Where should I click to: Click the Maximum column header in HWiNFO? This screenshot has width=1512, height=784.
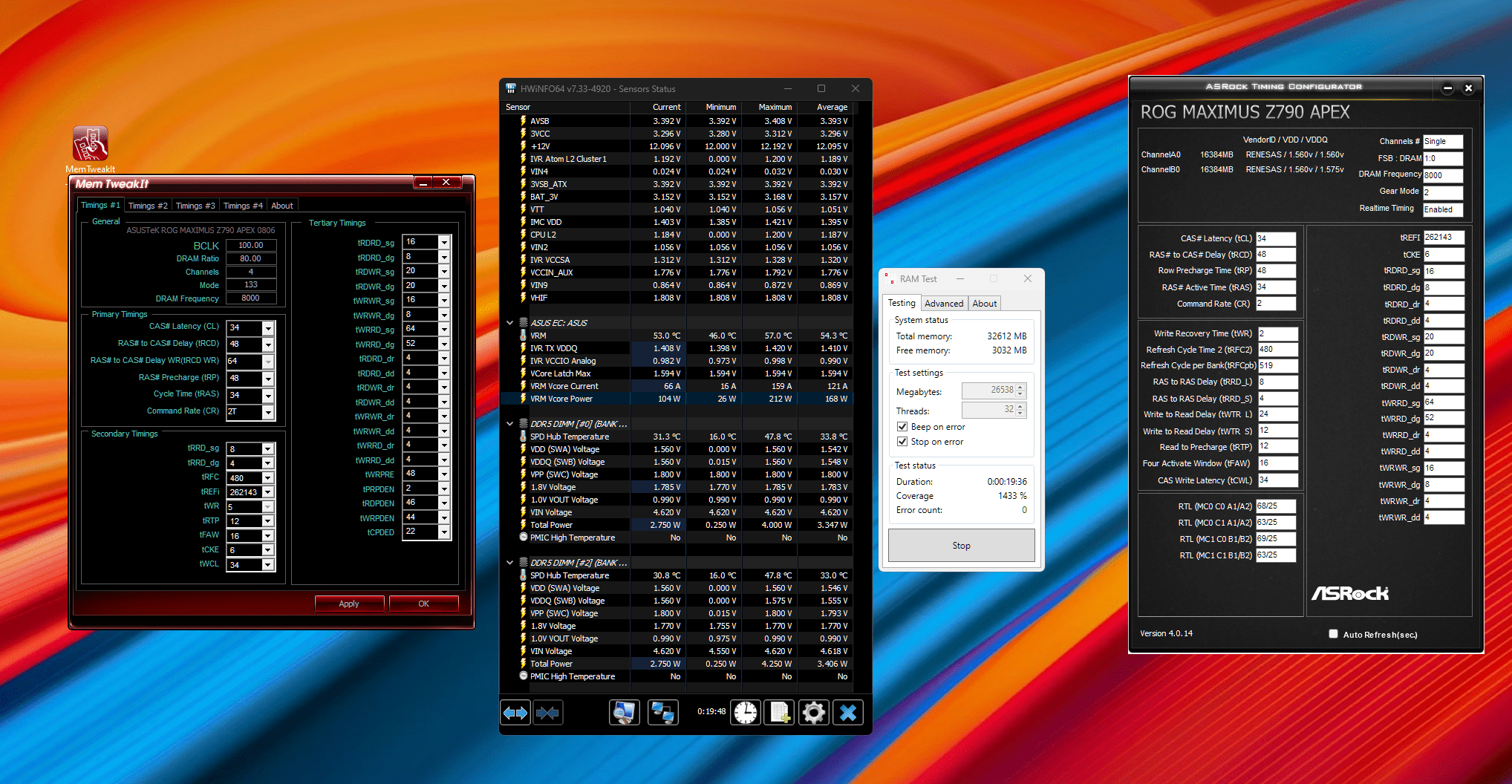pos(769,107)
